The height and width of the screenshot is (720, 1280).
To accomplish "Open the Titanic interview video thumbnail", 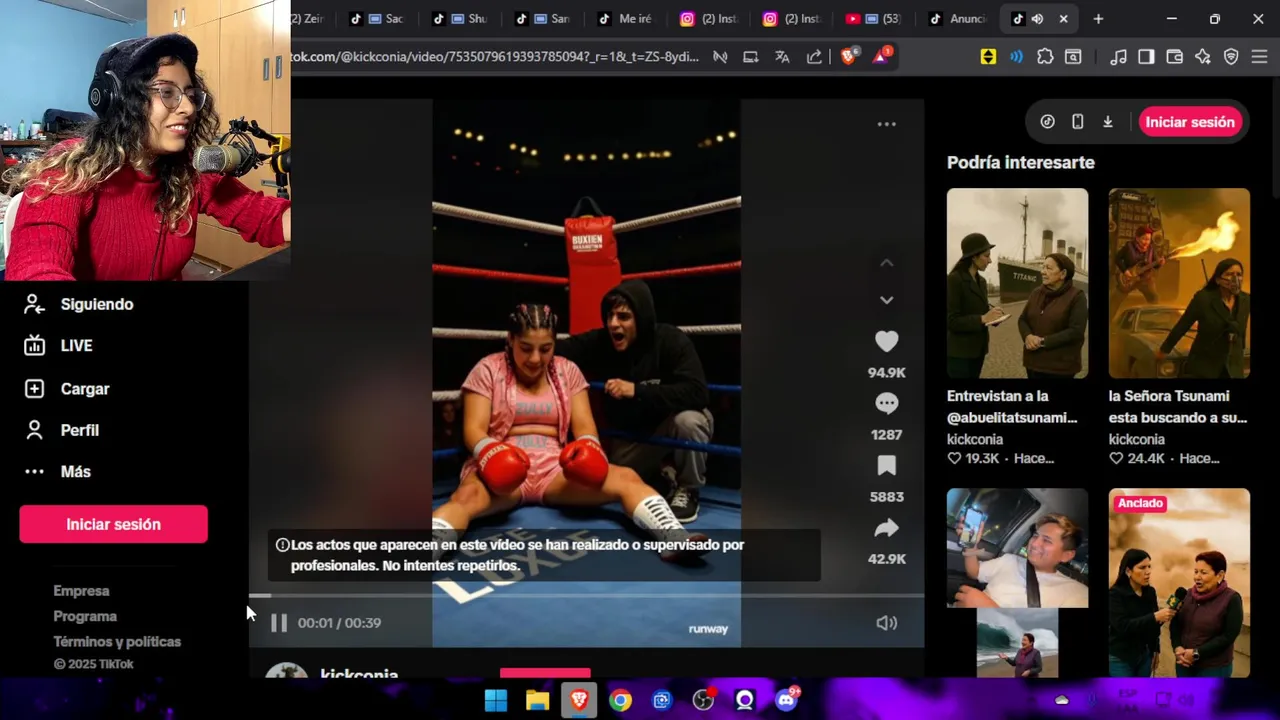I will (1017, 283).
